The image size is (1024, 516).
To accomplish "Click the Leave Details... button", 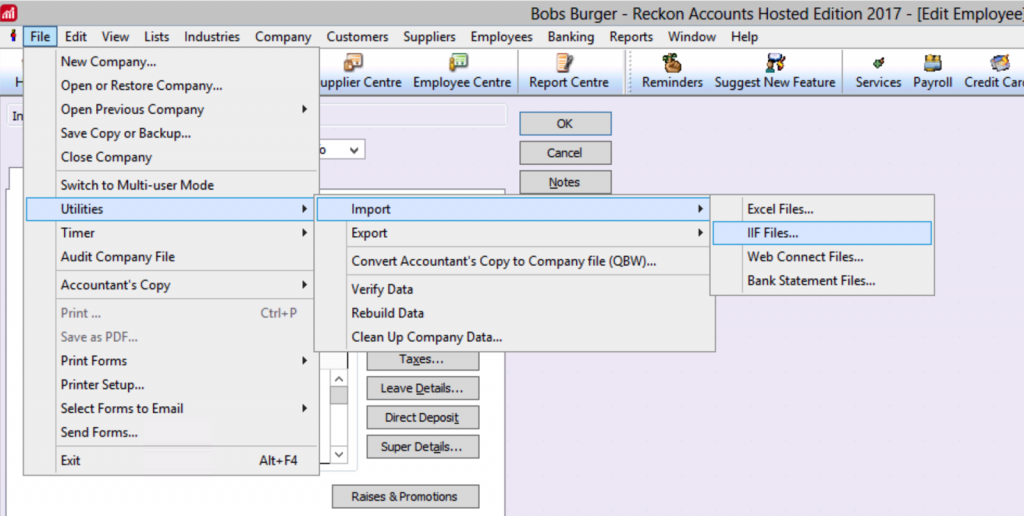I will (423, 388).
